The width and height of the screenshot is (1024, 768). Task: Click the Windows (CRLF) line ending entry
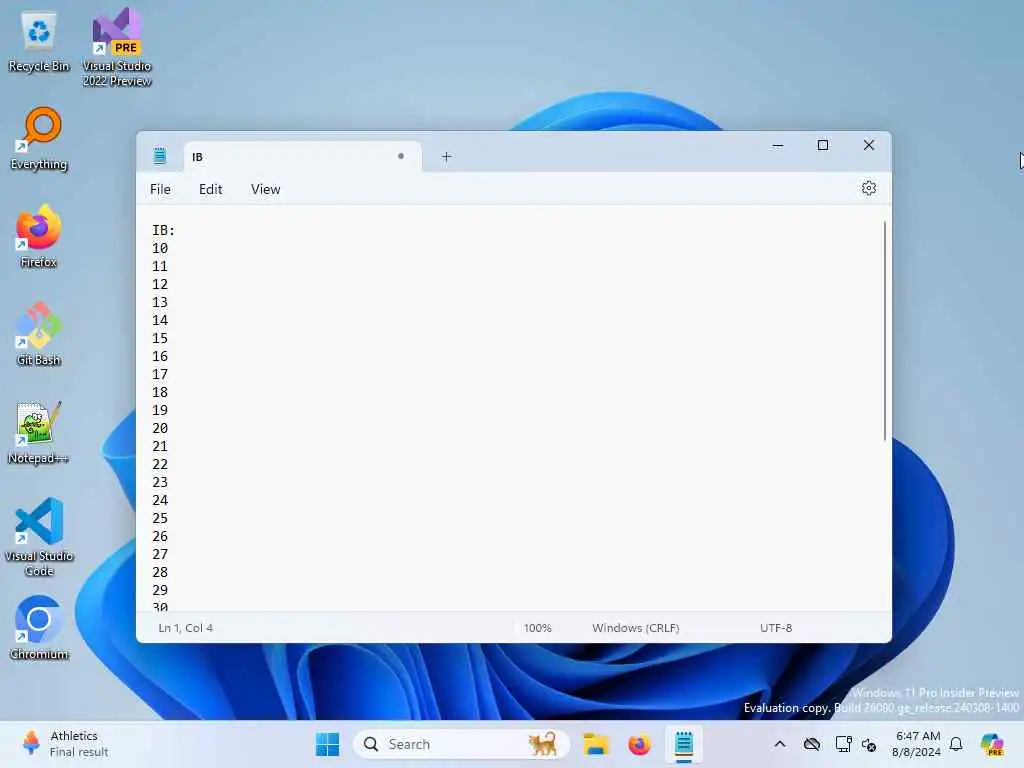(x=635, y=628)
